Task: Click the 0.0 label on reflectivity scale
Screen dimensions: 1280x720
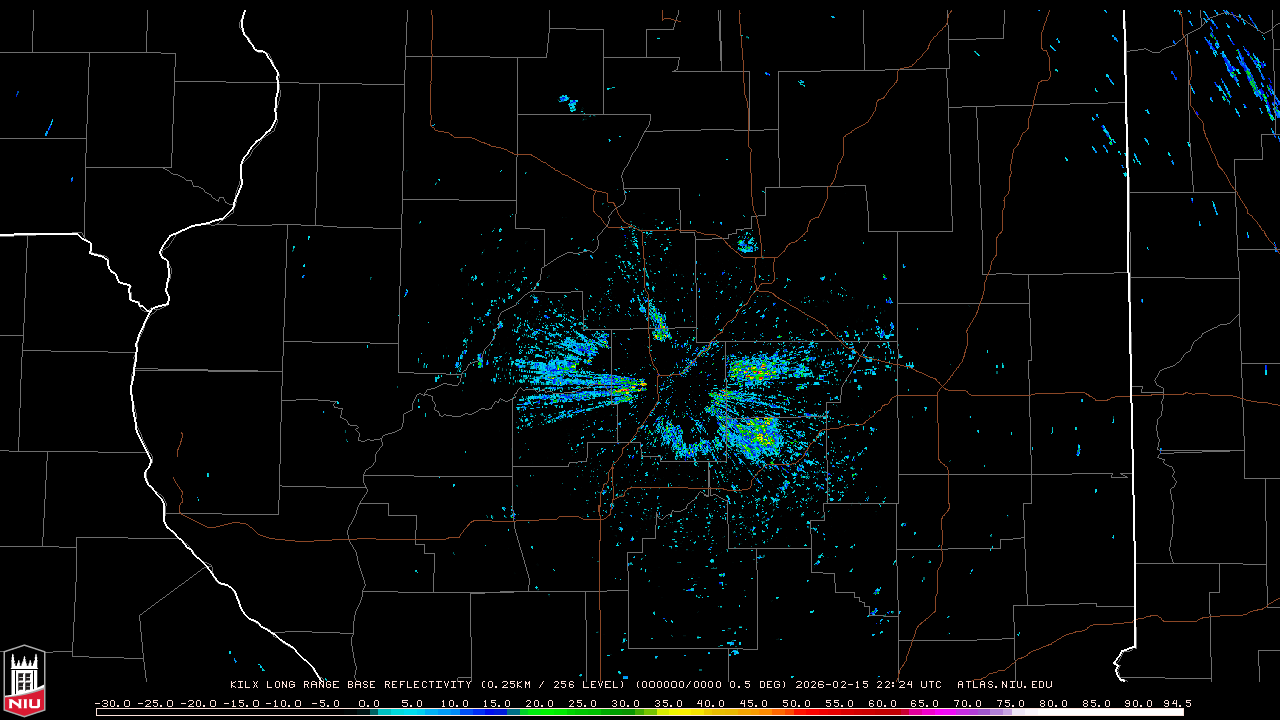Action: coord(368,704)
